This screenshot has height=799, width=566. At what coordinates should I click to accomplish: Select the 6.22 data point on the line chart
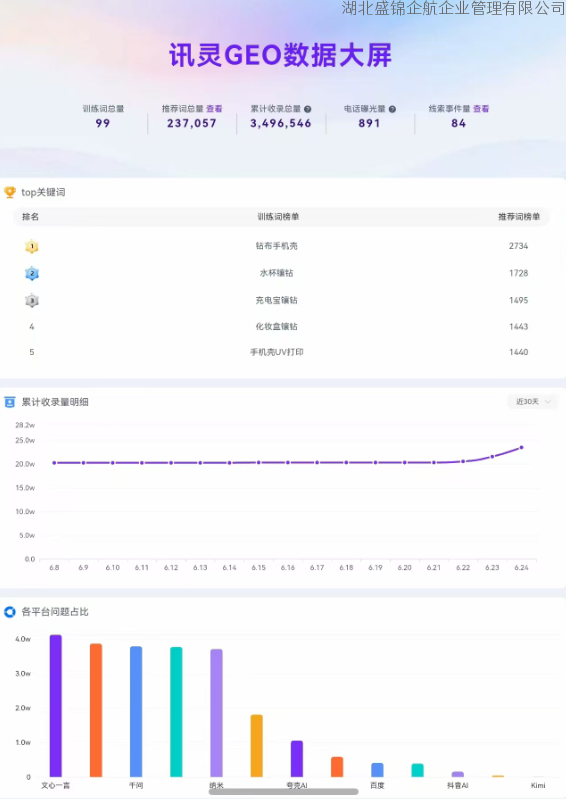click(x=463, y=461)
